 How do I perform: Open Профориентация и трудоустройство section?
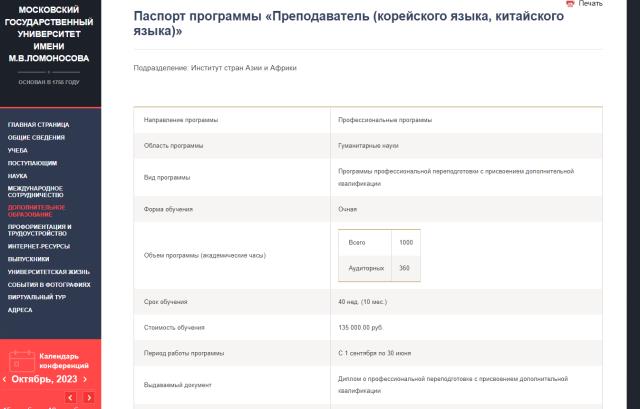pos(40,230)
